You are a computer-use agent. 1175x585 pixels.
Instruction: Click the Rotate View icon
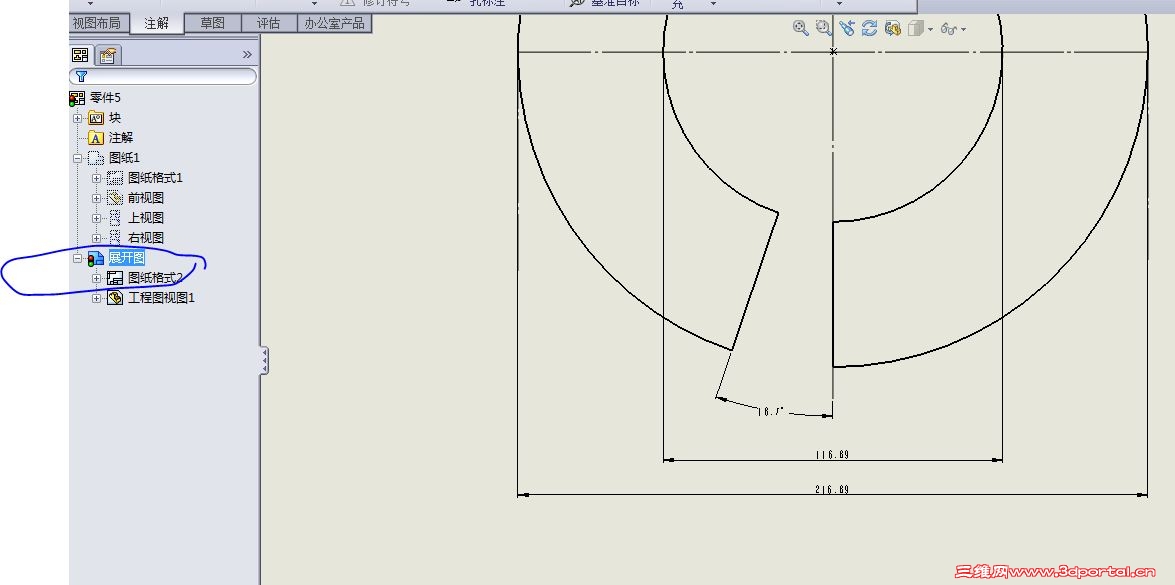pos(869,28)
